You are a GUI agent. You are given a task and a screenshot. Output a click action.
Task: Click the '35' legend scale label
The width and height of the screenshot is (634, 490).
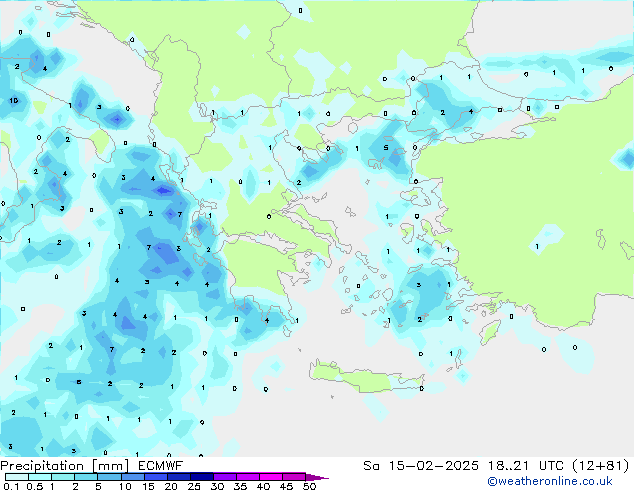240,486
